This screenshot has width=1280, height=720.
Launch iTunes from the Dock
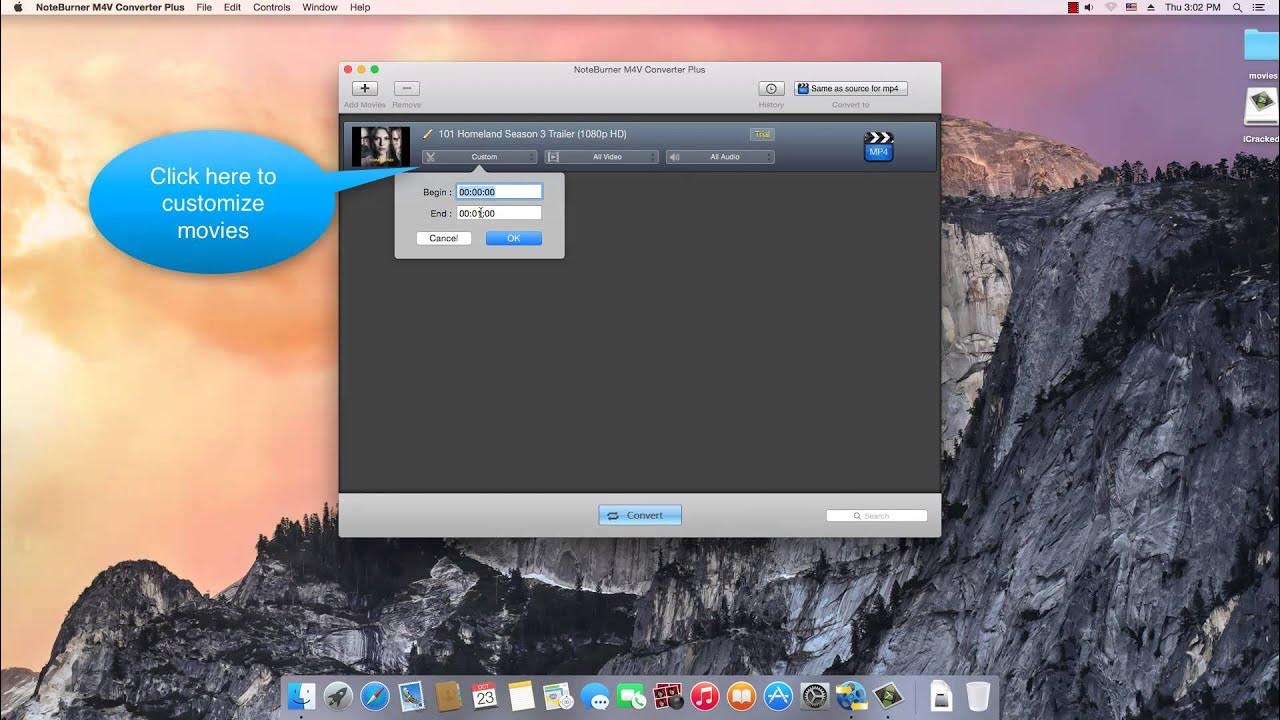pos(705,695)
